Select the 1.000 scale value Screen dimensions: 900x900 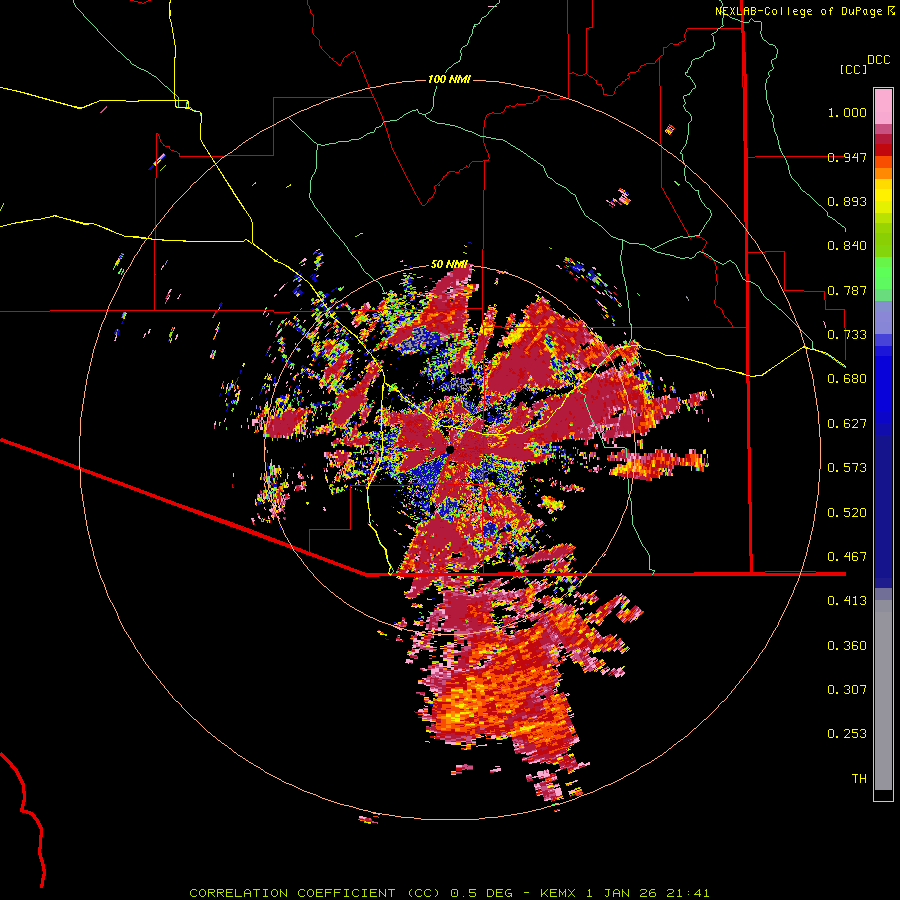(847, 112)
